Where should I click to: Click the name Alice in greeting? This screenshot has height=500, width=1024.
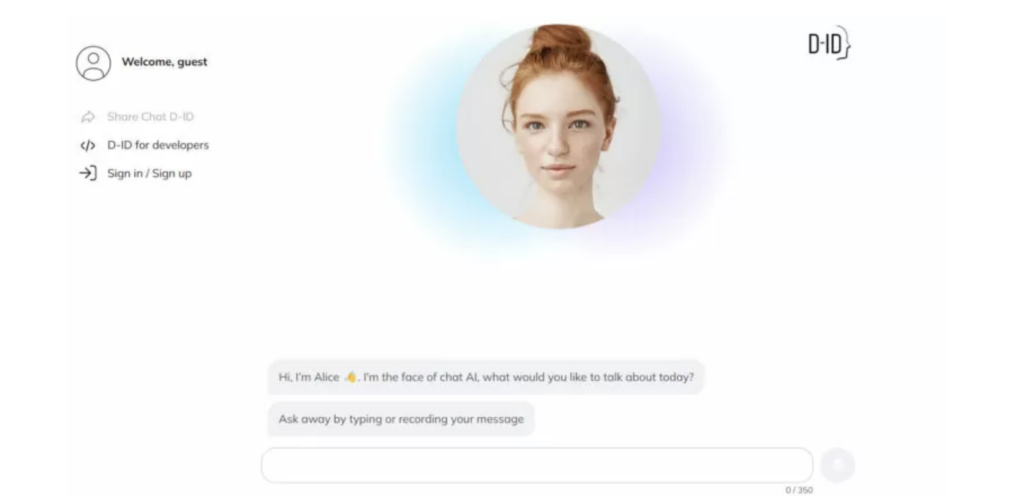tap(327, 377)
